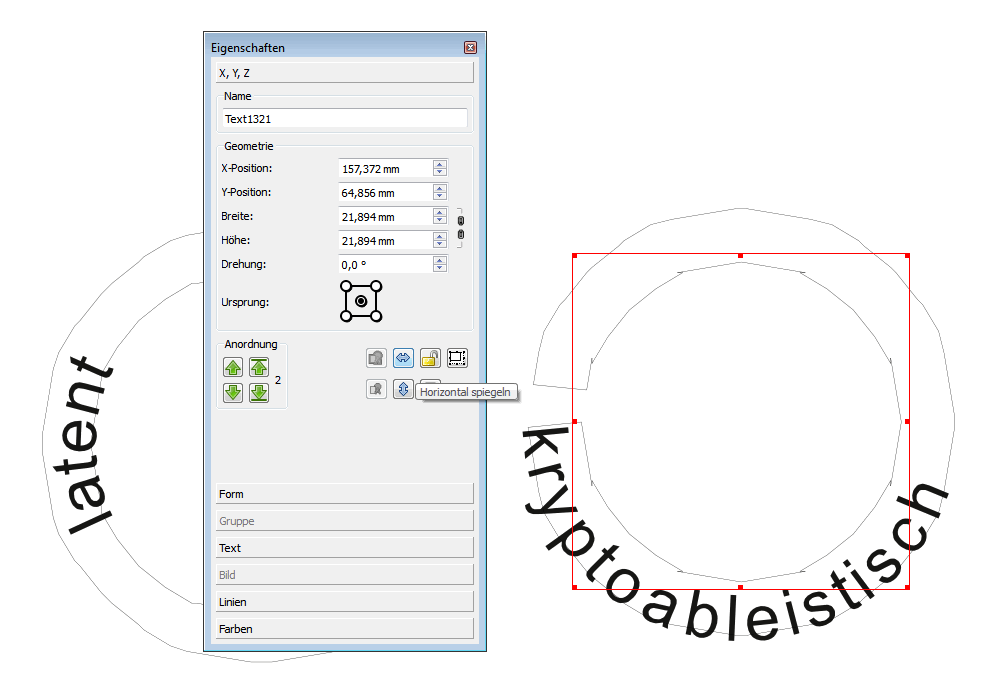Click the Name field containing Text1321
This screenshot has height=700, width=1002.
click(344, 119)
